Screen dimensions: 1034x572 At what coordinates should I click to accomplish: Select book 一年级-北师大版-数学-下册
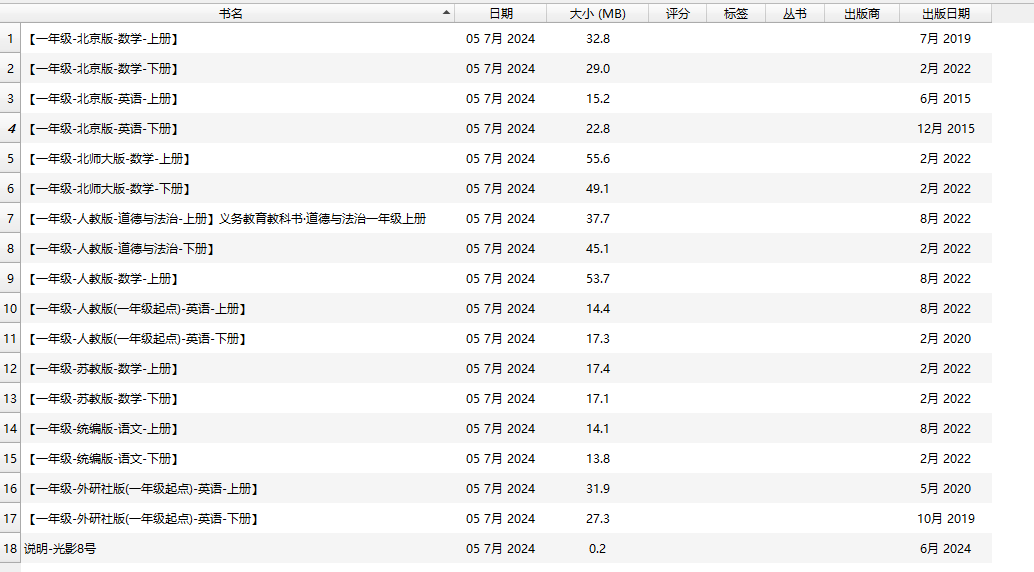point(109,189)
